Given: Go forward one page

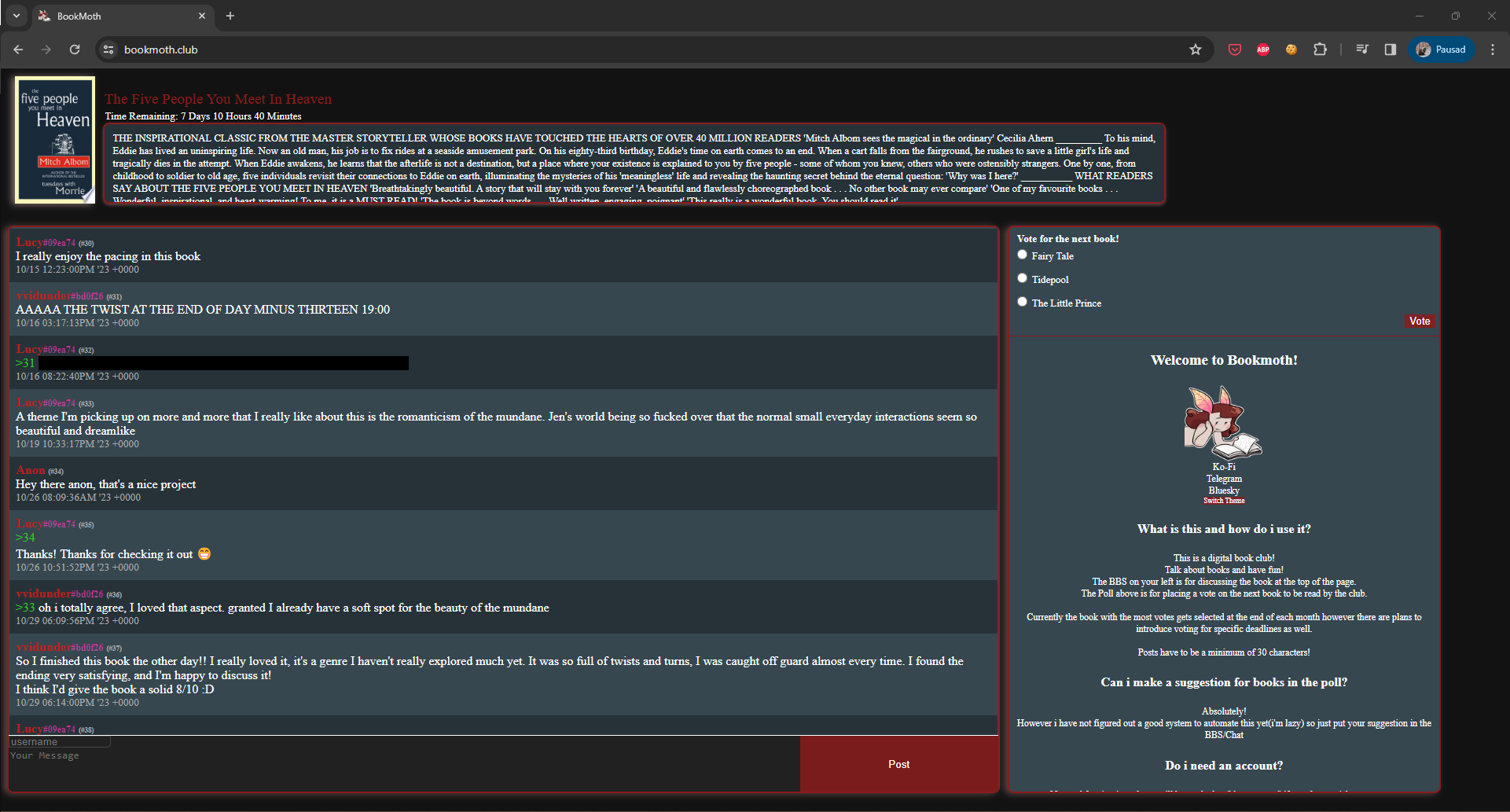Looking at the screenshot, I should pyautogui.click(x=46, y=50).
